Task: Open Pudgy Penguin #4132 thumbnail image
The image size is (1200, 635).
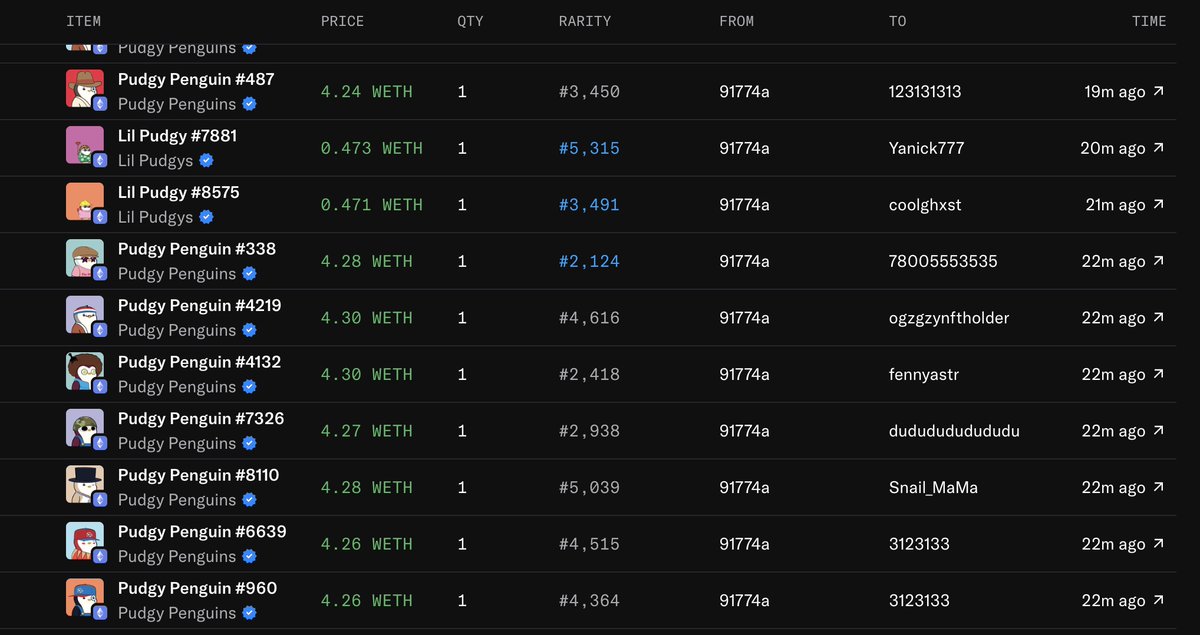Action: pos(84,371)
